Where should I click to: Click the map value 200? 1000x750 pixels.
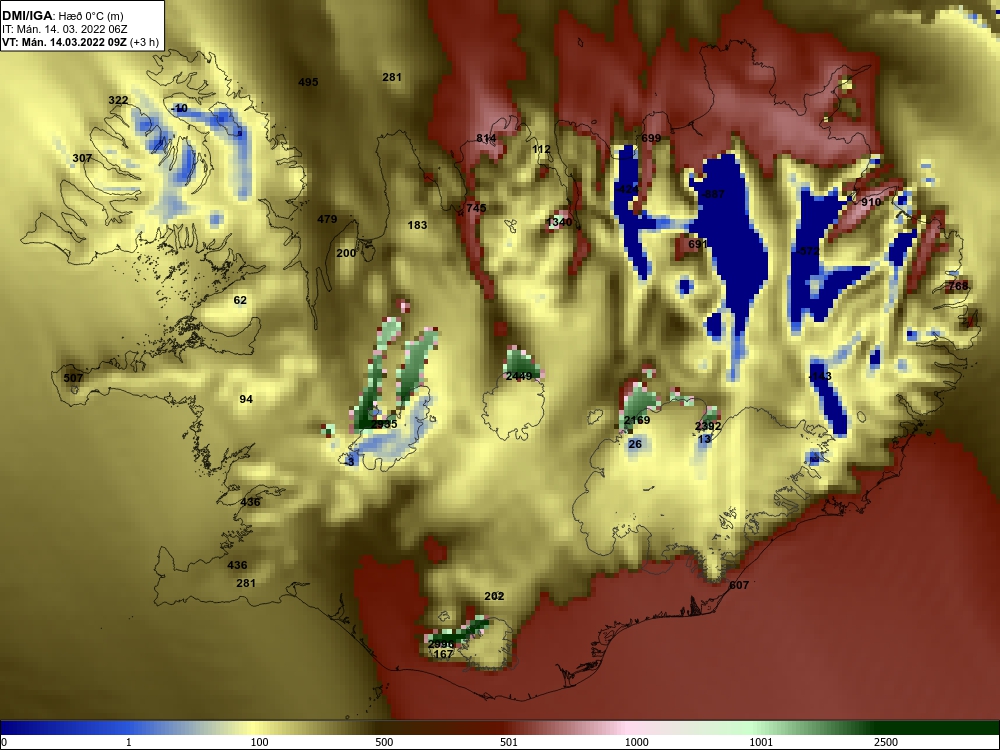[x=346, y=253]
